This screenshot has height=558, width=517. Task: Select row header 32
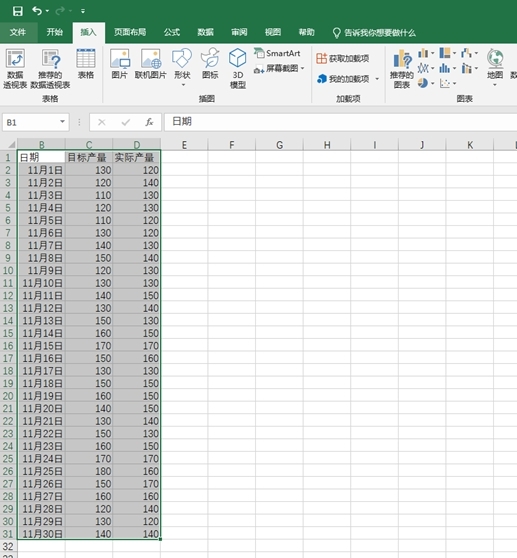(9, 547)
